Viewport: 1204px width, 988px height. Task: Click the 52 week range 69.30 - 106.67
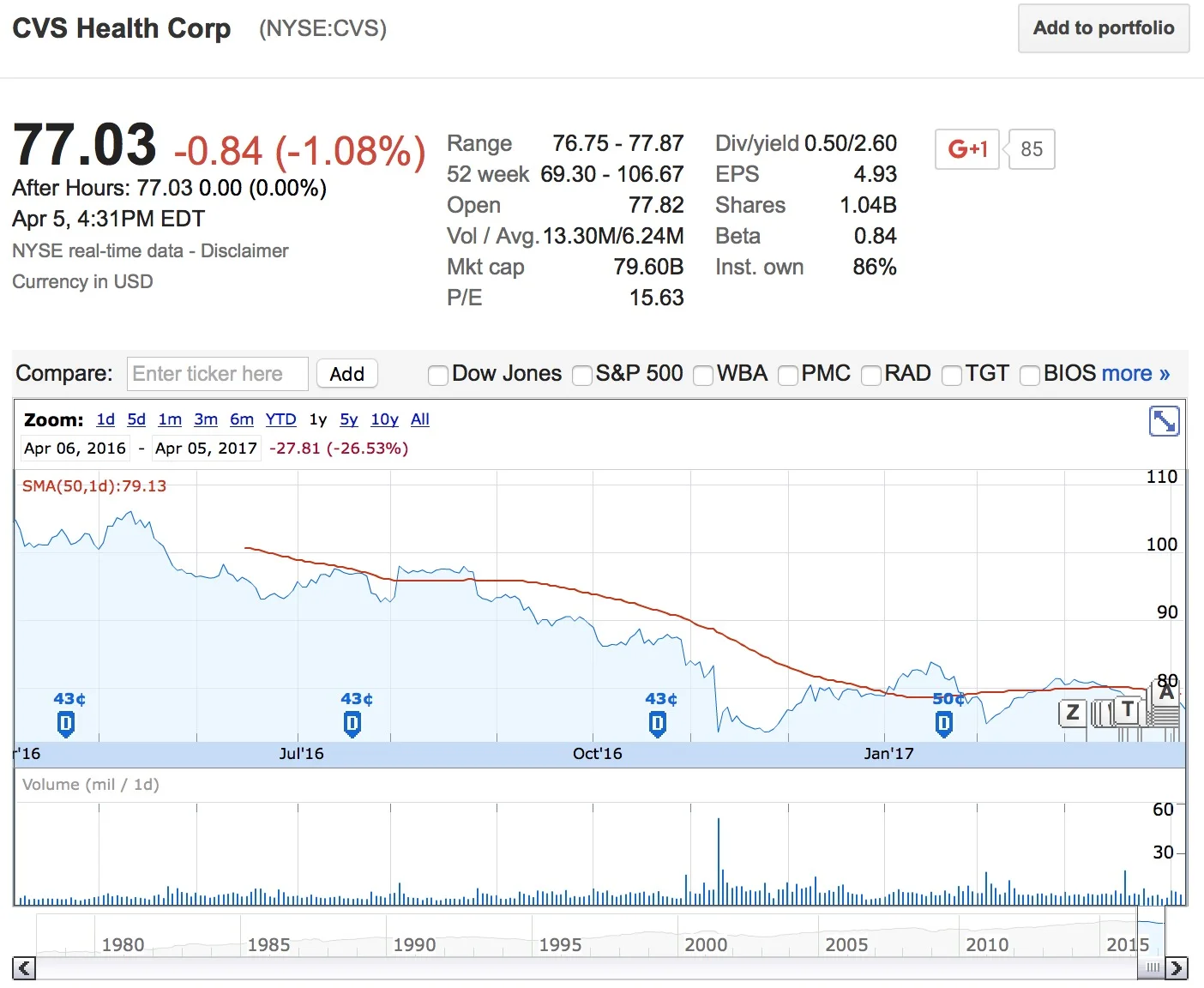tap(612, 174)
